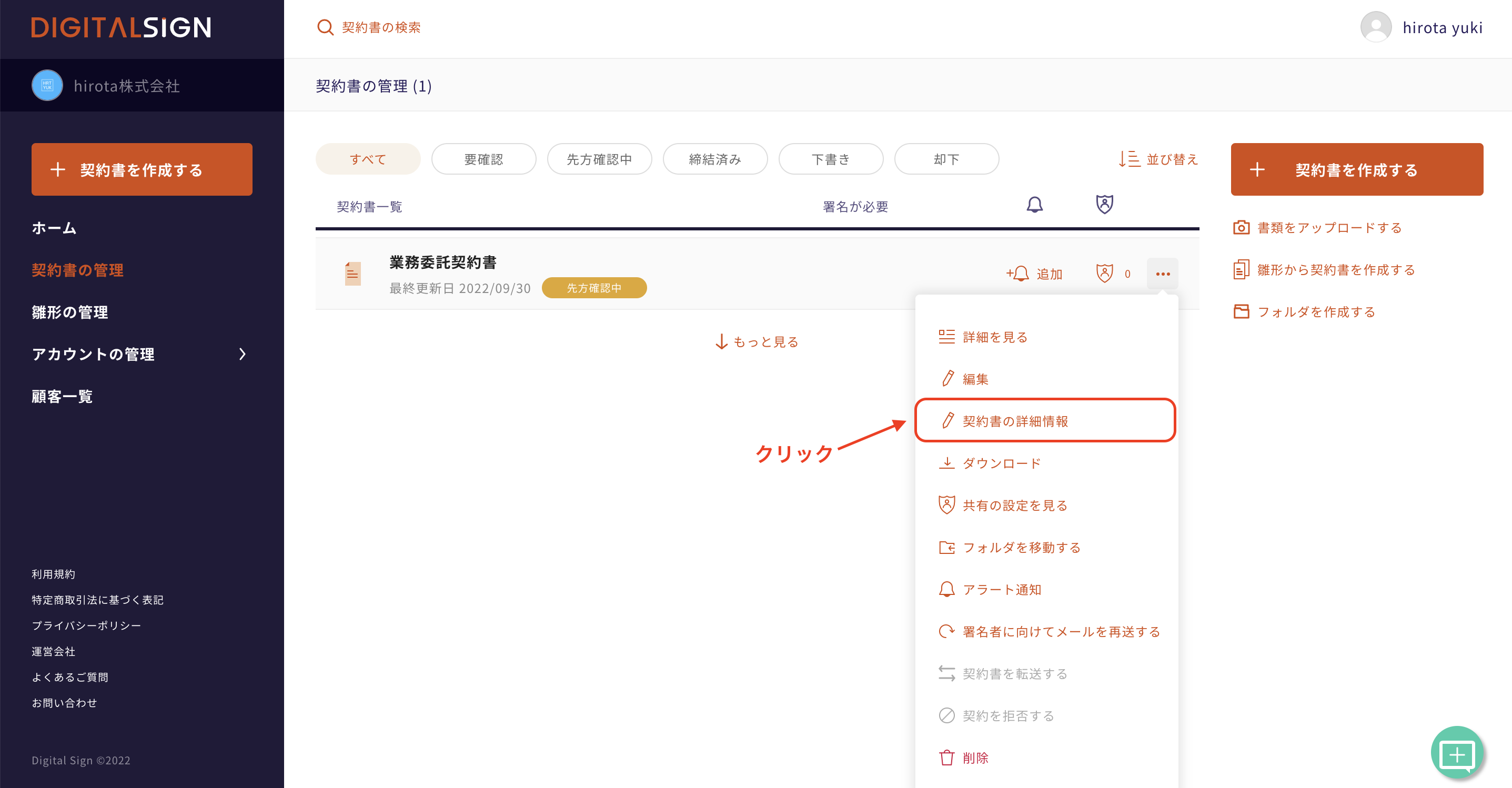Click the search magnifier icon

click(325, 27)
